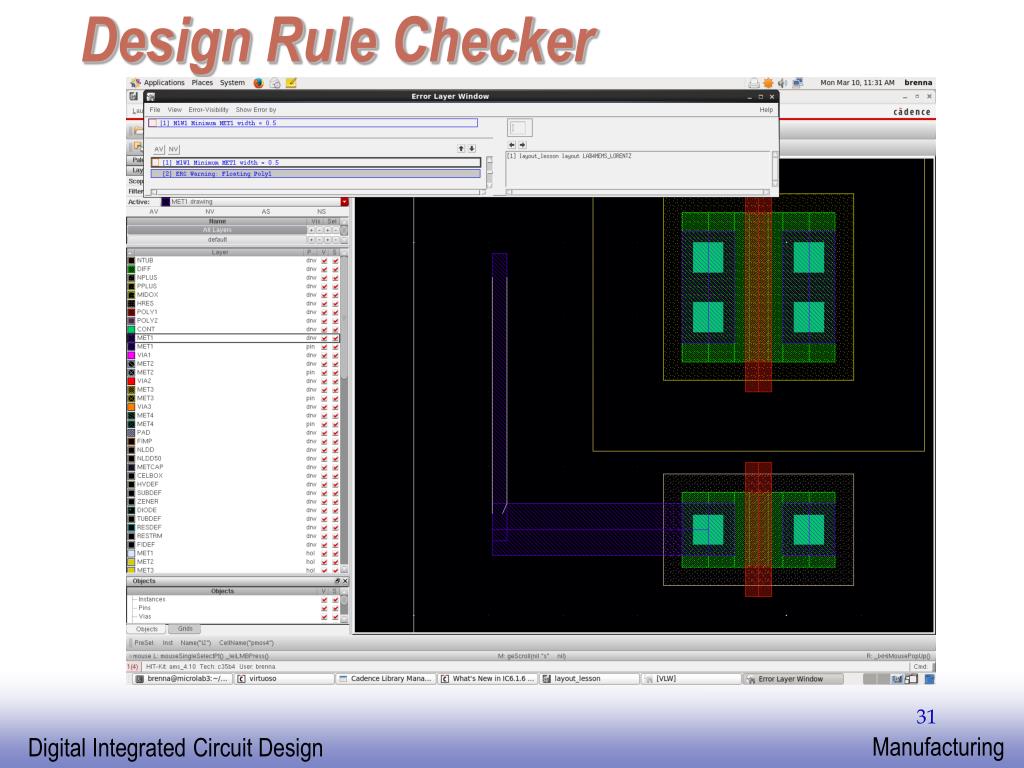Image resolution: width=1024 pixels, height=768 pixels.
Task: Open File menu in Error Layer Window
Action: pos(155,110)
